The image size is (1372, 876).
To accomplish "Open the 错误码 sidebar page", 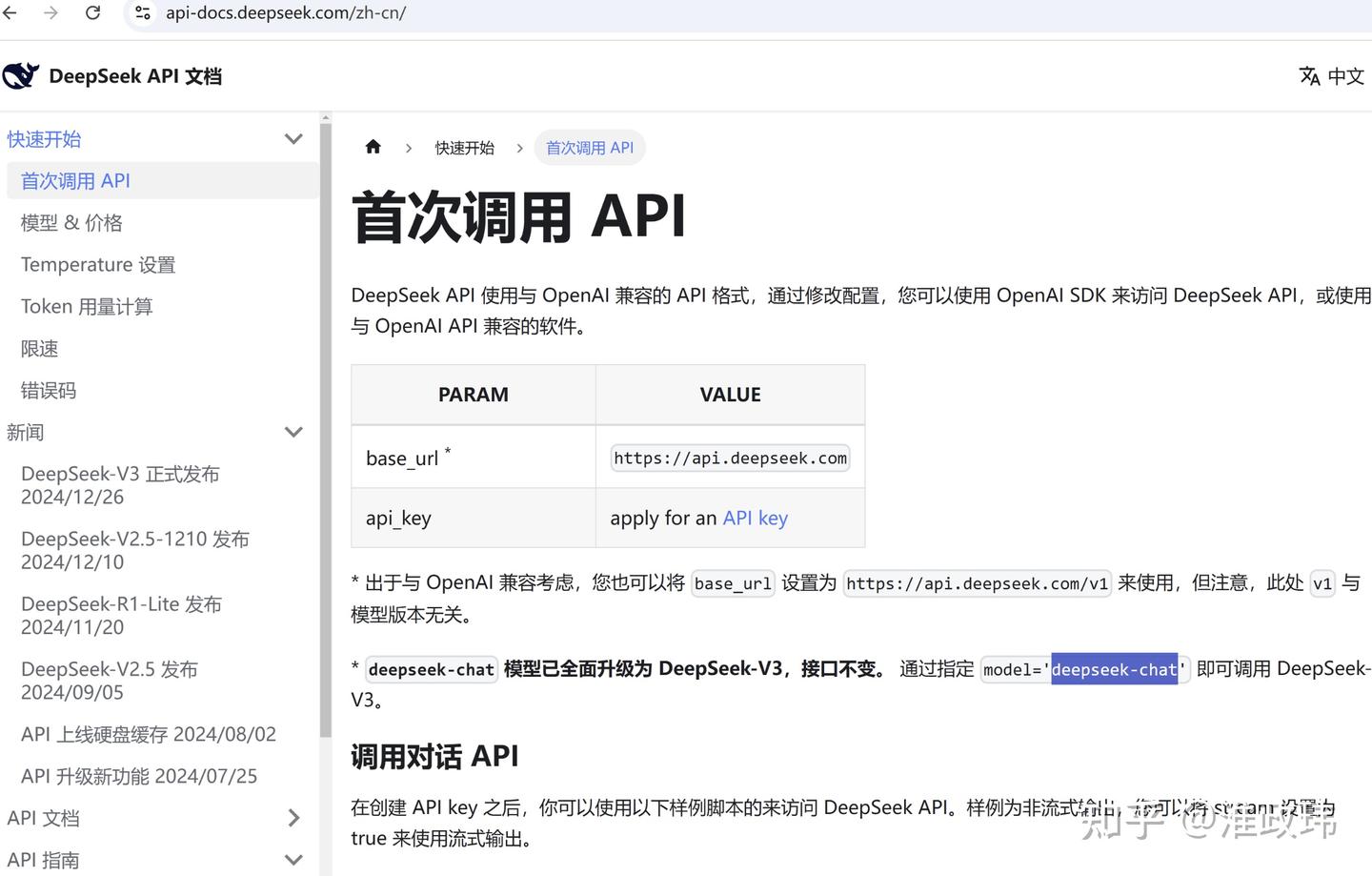I will (x=48, y=390).
